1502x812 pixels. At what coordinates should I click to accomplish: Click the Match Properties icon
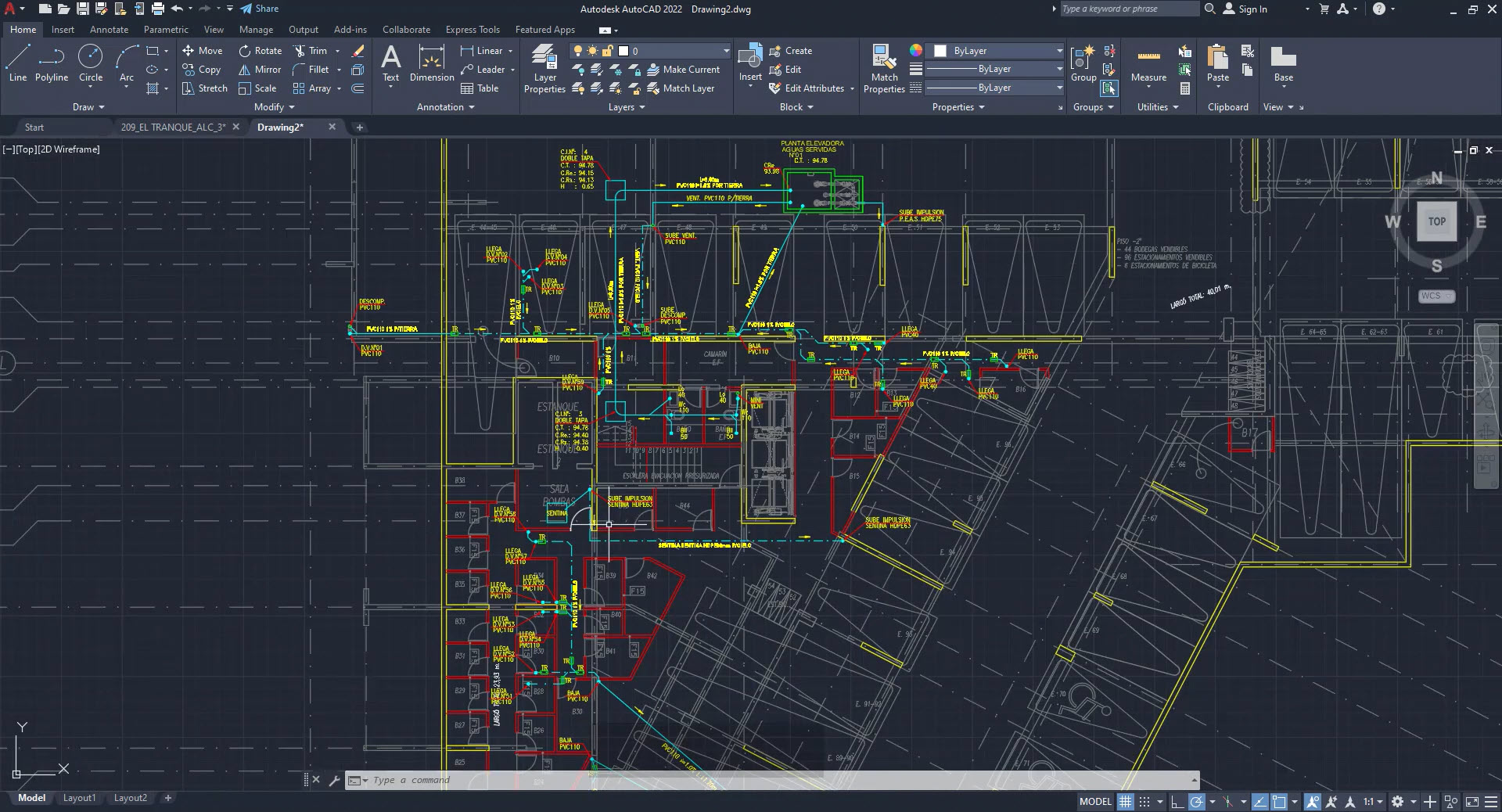click(x=884, y=68)
